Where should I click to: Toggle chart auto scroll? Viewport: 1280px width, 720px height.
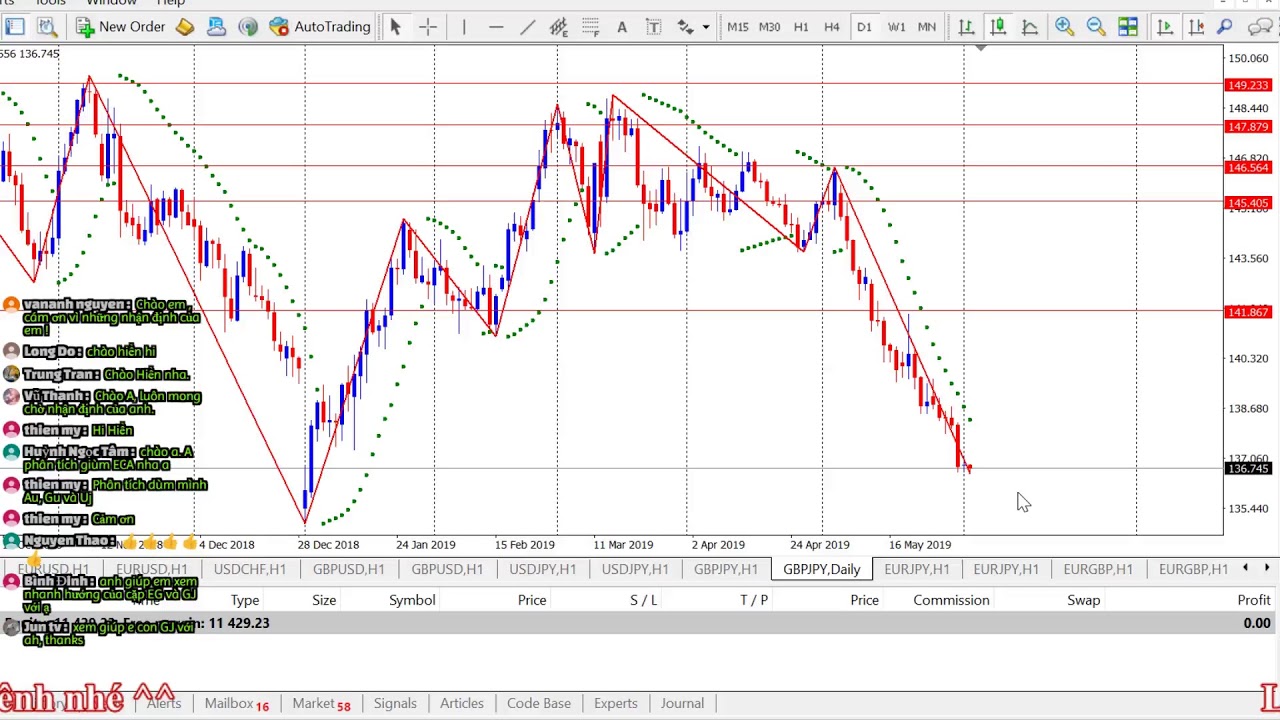(1165, 27)
